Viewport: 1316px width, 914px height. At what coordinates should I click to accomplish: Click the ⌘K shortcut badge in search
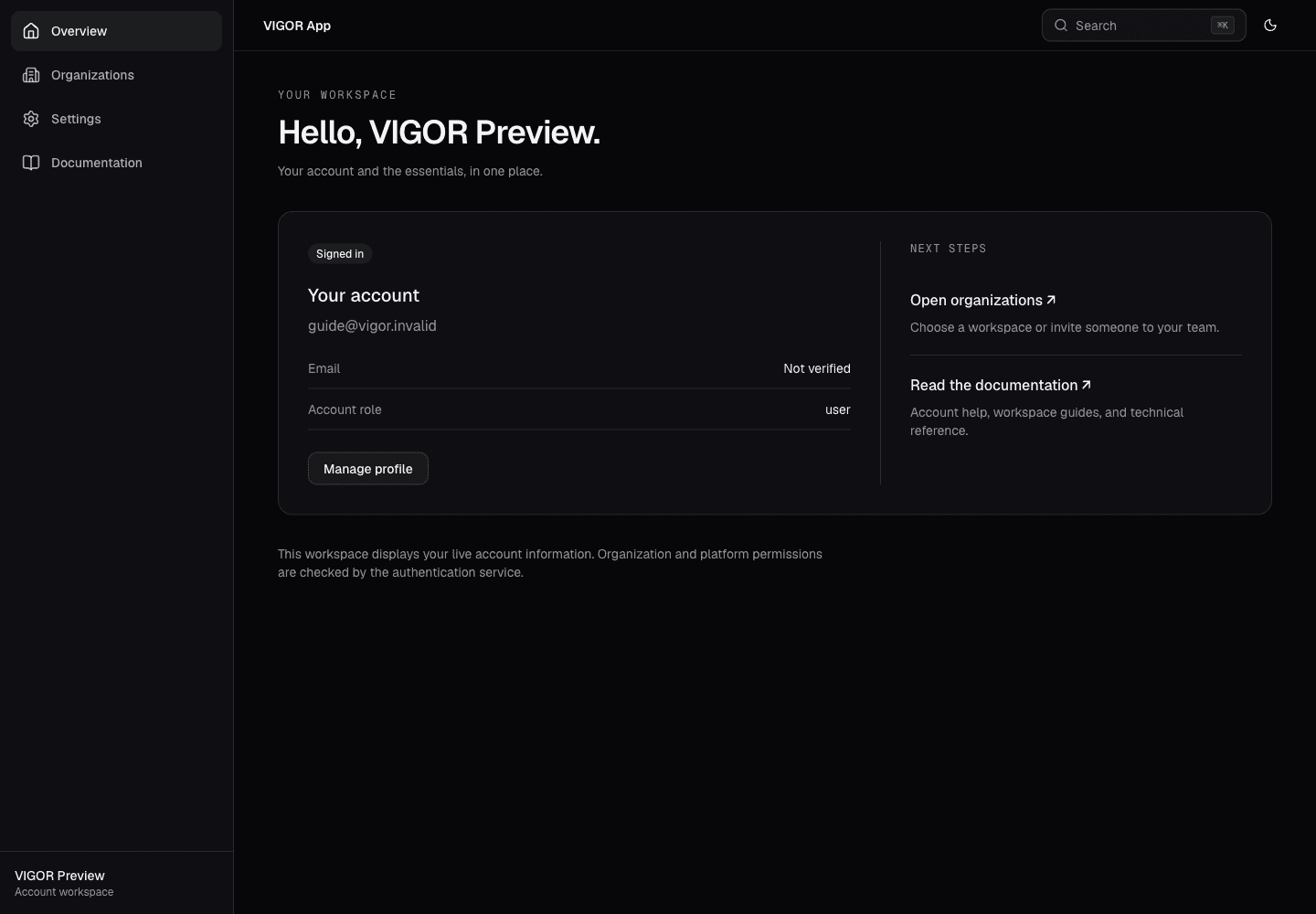pos(1223,26)
